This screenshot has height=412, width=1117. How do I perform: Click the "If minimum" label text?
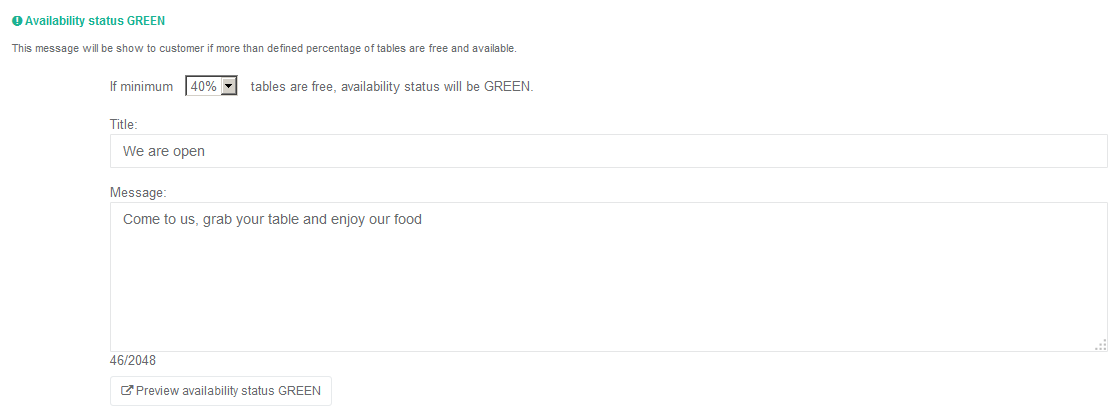click(141, 86)
